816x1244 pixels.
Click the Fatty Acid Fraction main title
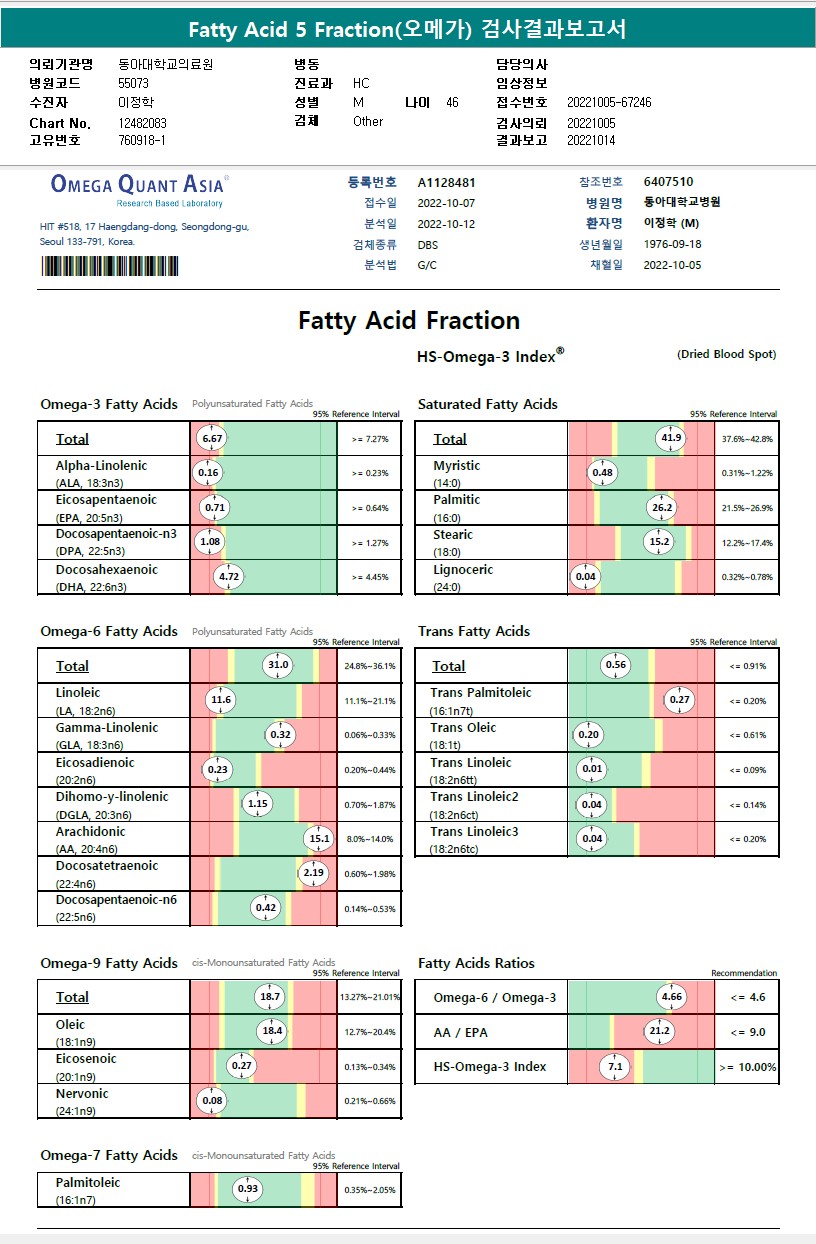(x=409, y=321)
